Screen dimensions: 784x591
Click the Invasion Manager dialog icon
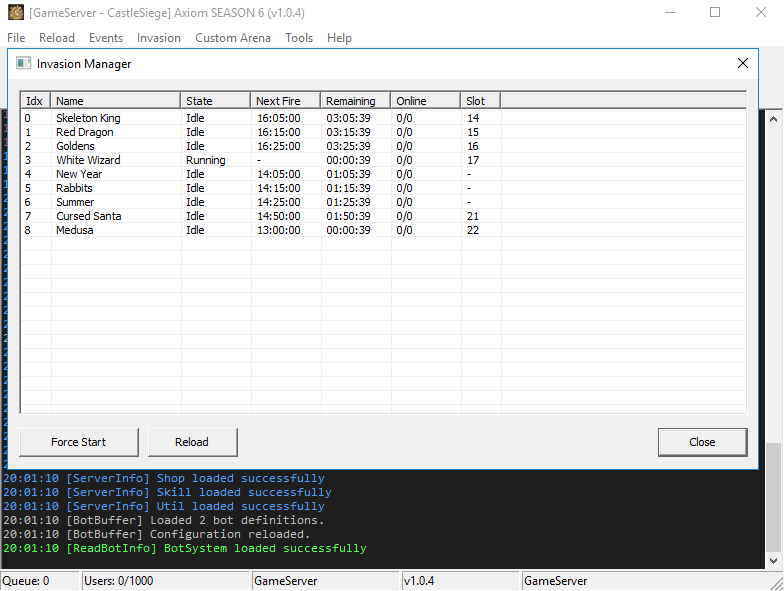[x=24, y=63]
